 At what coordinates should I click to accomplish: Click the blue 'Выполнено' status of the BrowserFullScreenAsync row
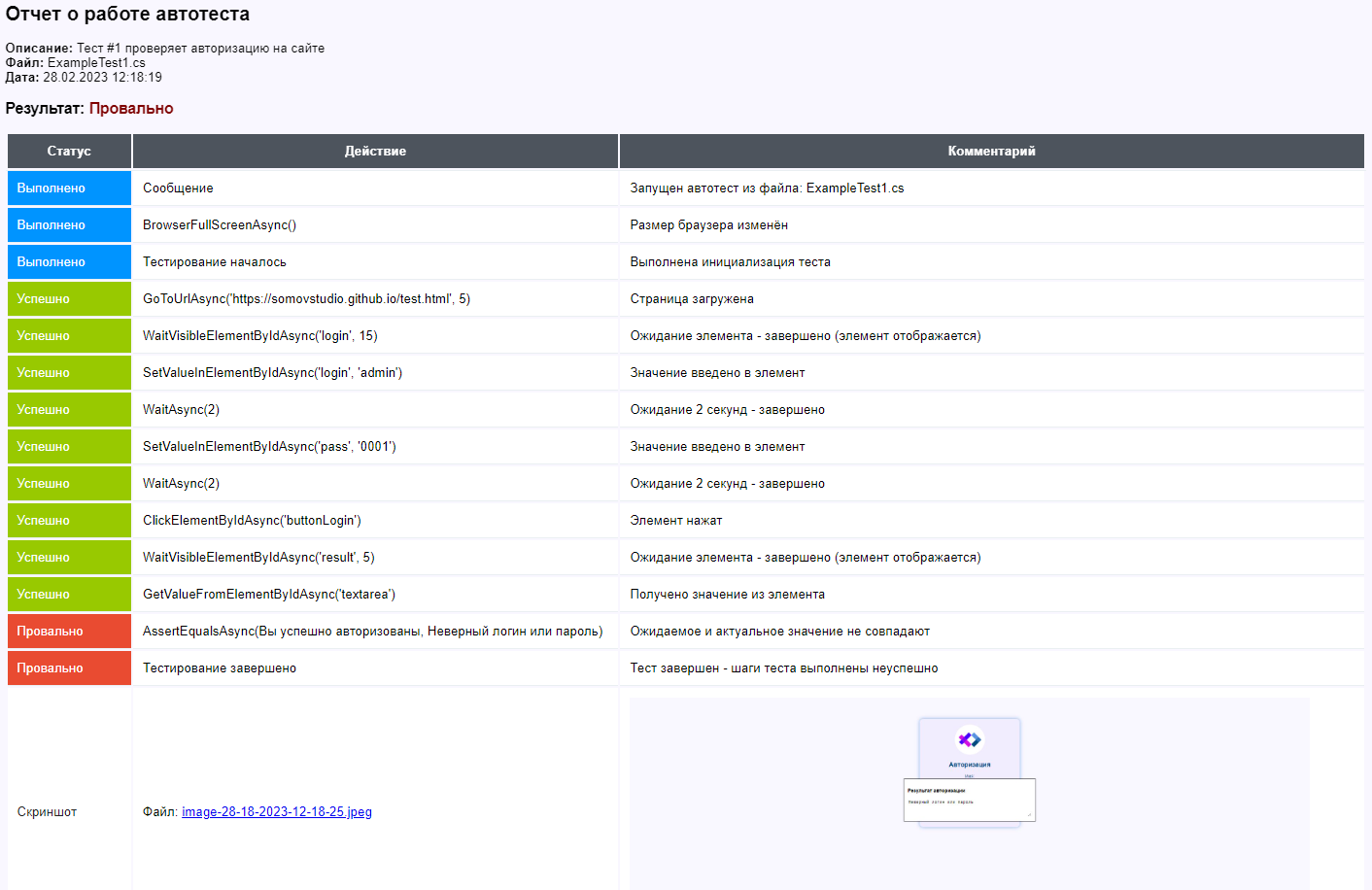[51, 225]
